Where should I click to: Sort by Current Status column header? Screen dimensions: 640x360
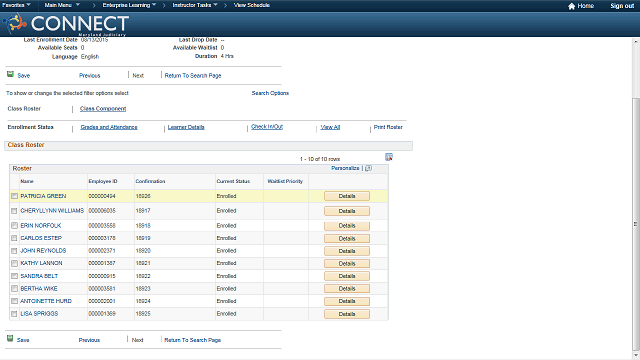point(233,181)
